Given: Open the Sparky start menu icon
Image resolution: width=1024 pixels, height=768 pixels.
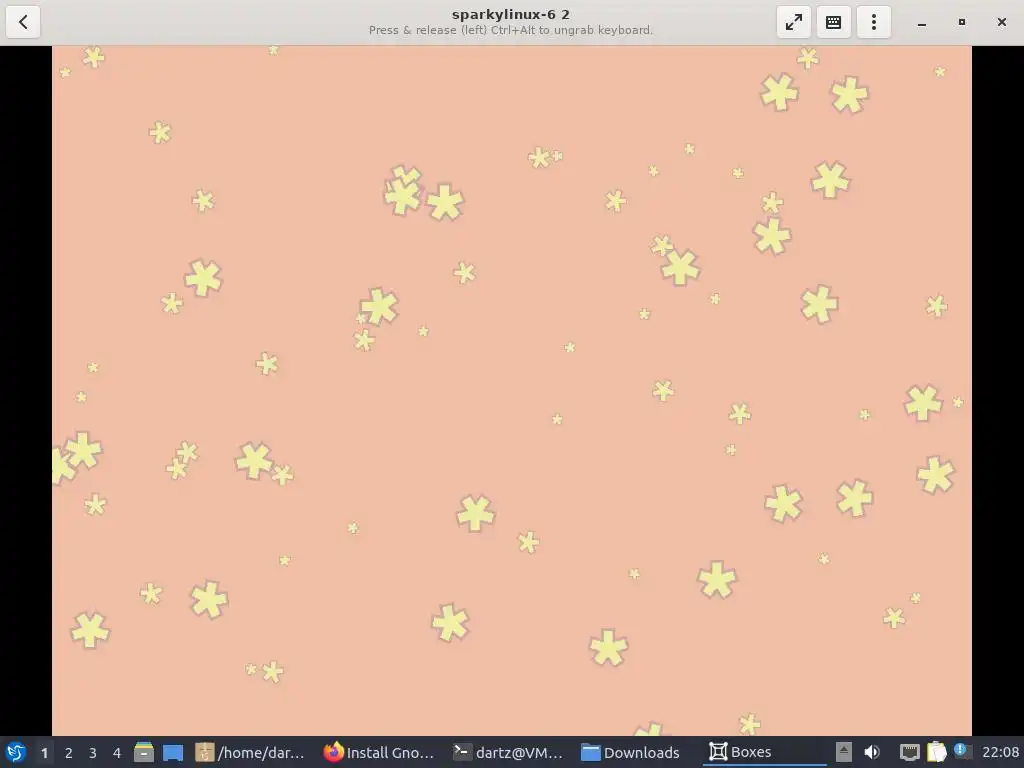Looking at the screenshot, I should click(16, 752).
